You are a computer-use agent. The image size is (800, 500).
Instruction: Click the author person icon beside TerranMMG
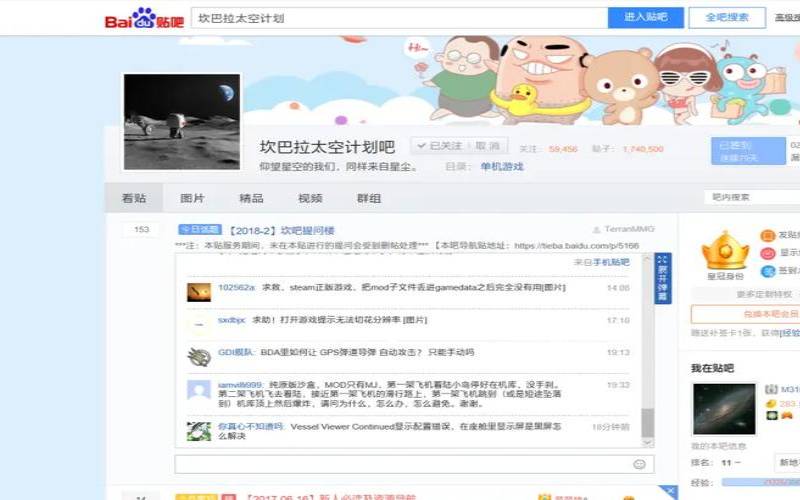[x=596, y=230]
